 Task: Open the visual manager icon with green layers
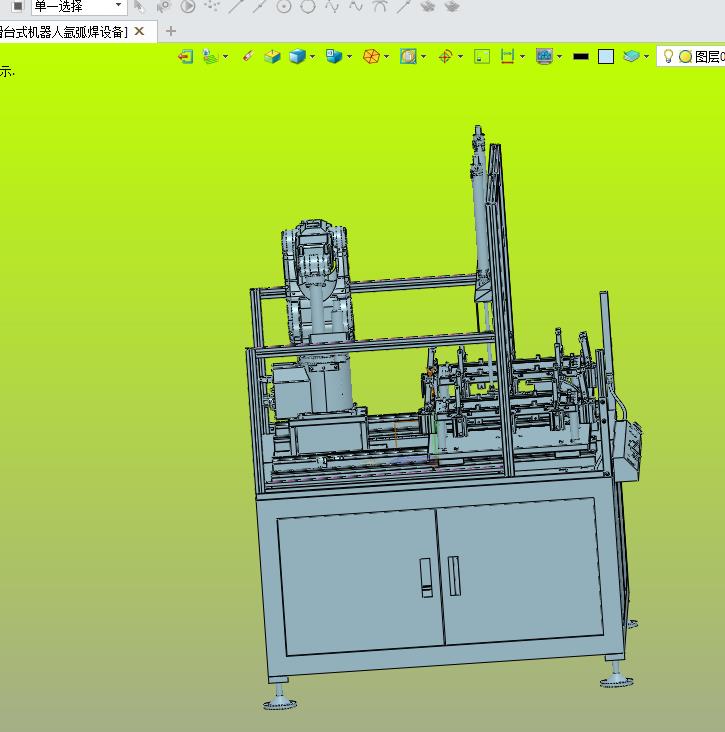pos(211,57)
